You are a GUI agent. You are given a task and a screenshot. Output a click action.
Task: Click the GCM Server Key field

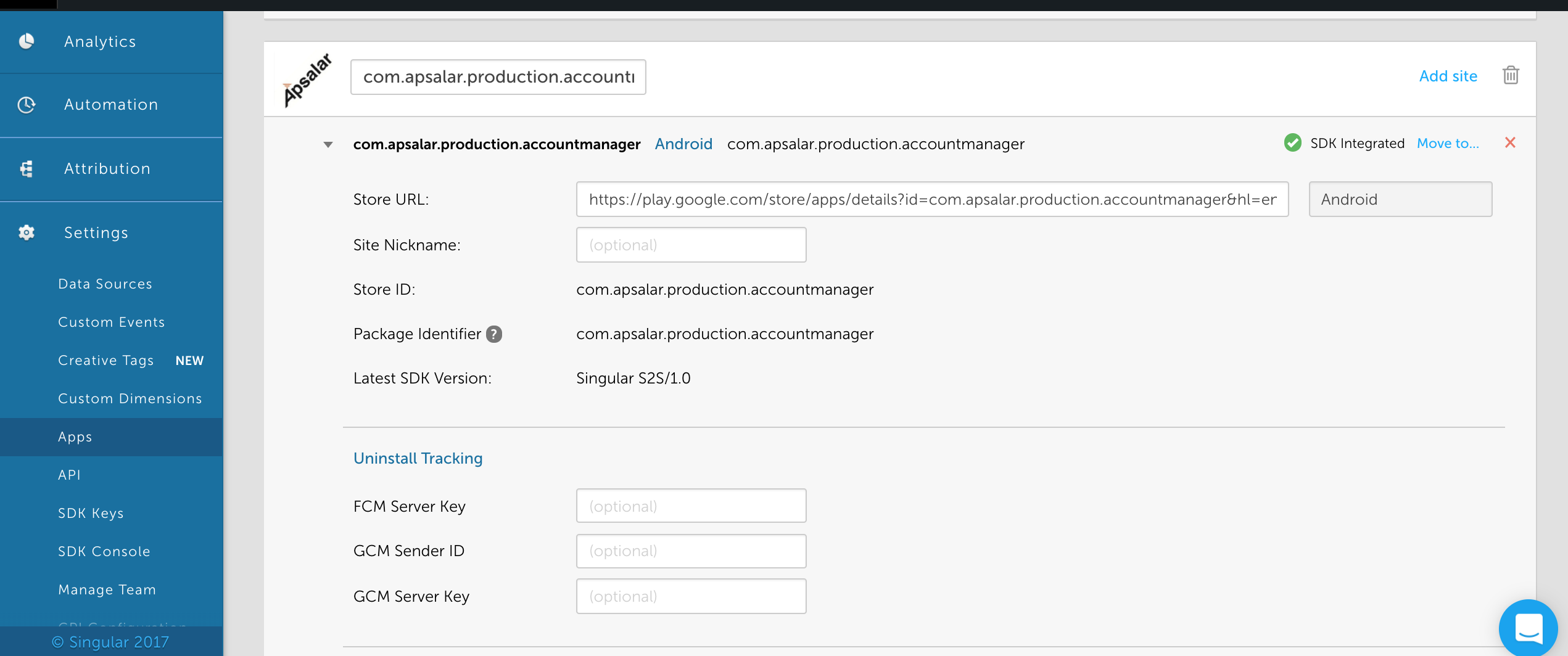point(691,596)
